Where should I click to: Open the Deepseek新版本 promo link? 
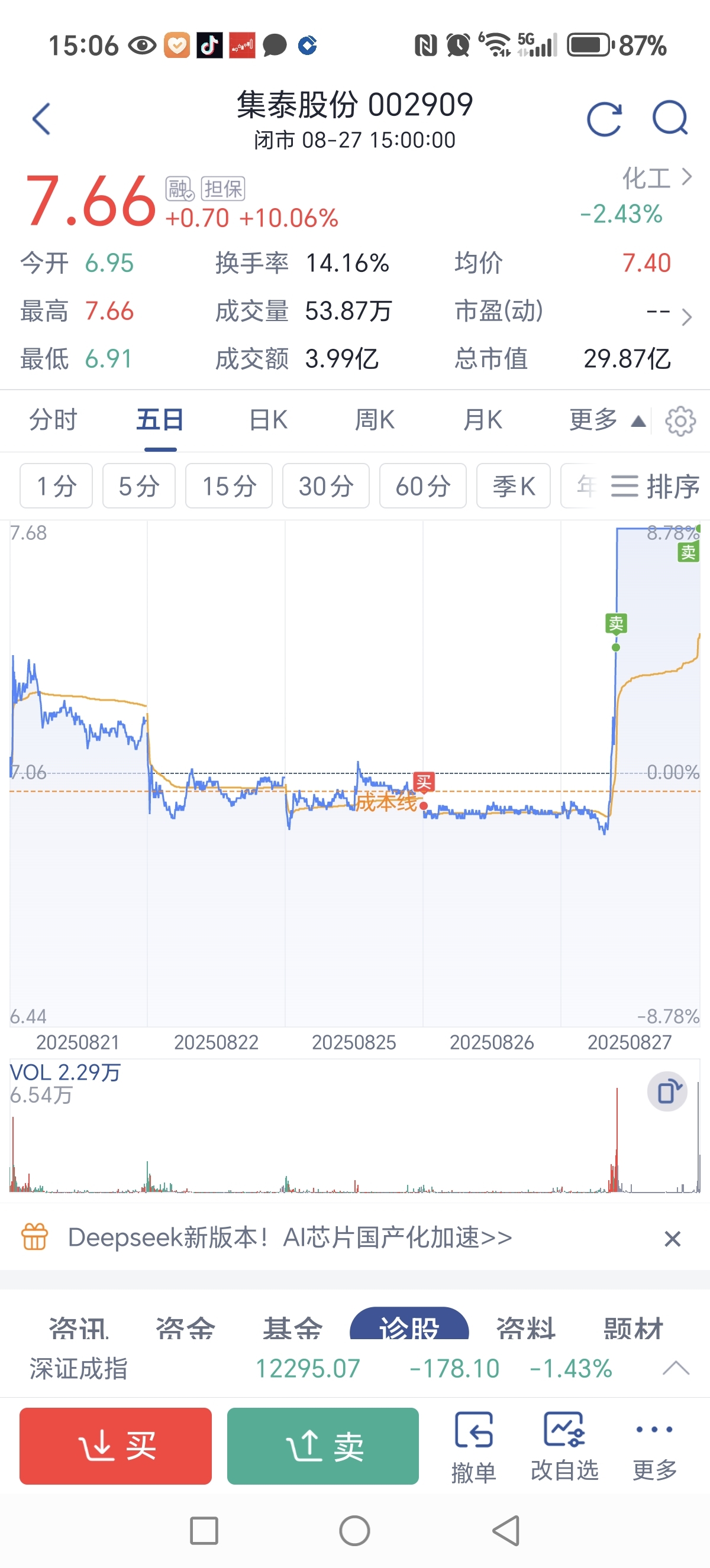point(290,1237)
